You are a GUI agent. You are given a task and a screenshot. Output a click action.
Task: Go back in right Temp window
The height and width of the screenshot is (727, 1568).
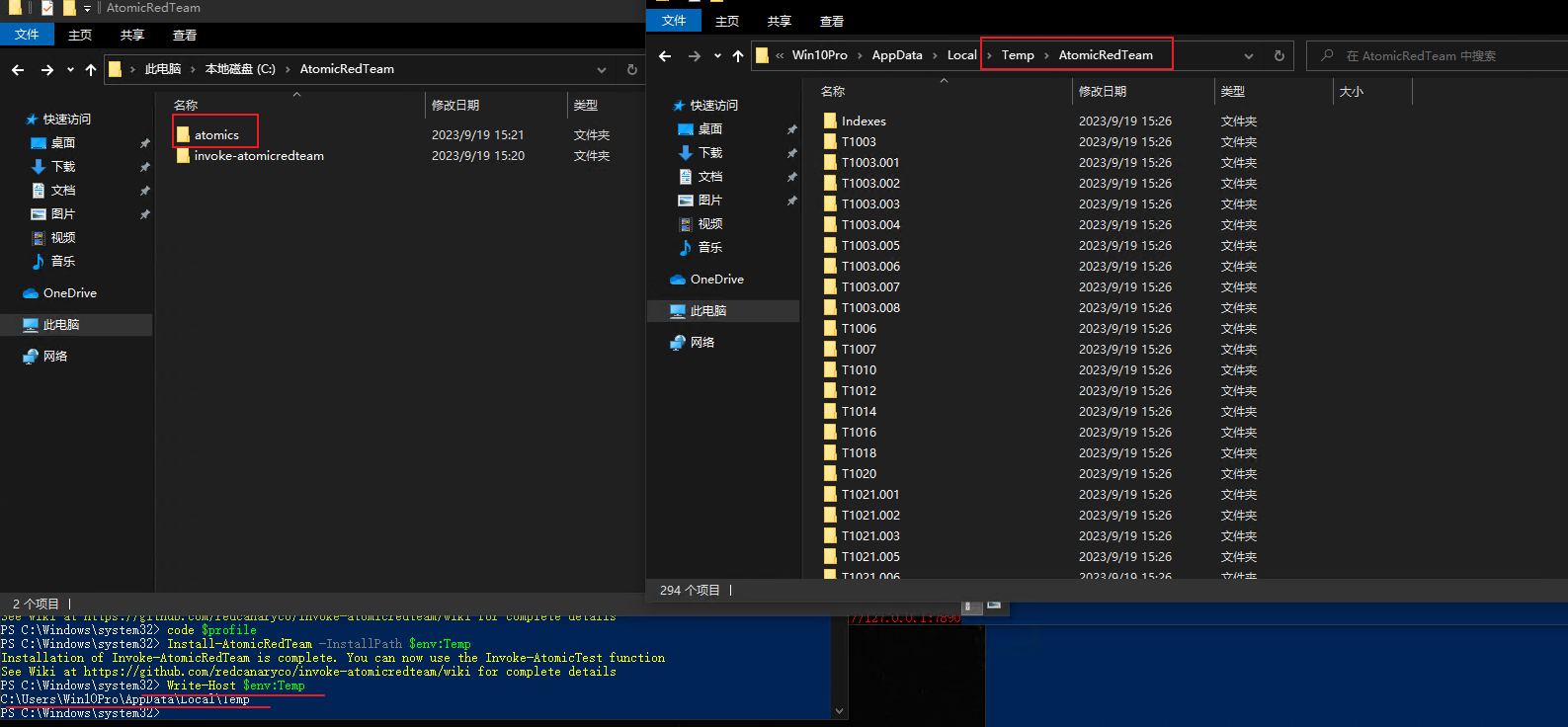[665, 56]
